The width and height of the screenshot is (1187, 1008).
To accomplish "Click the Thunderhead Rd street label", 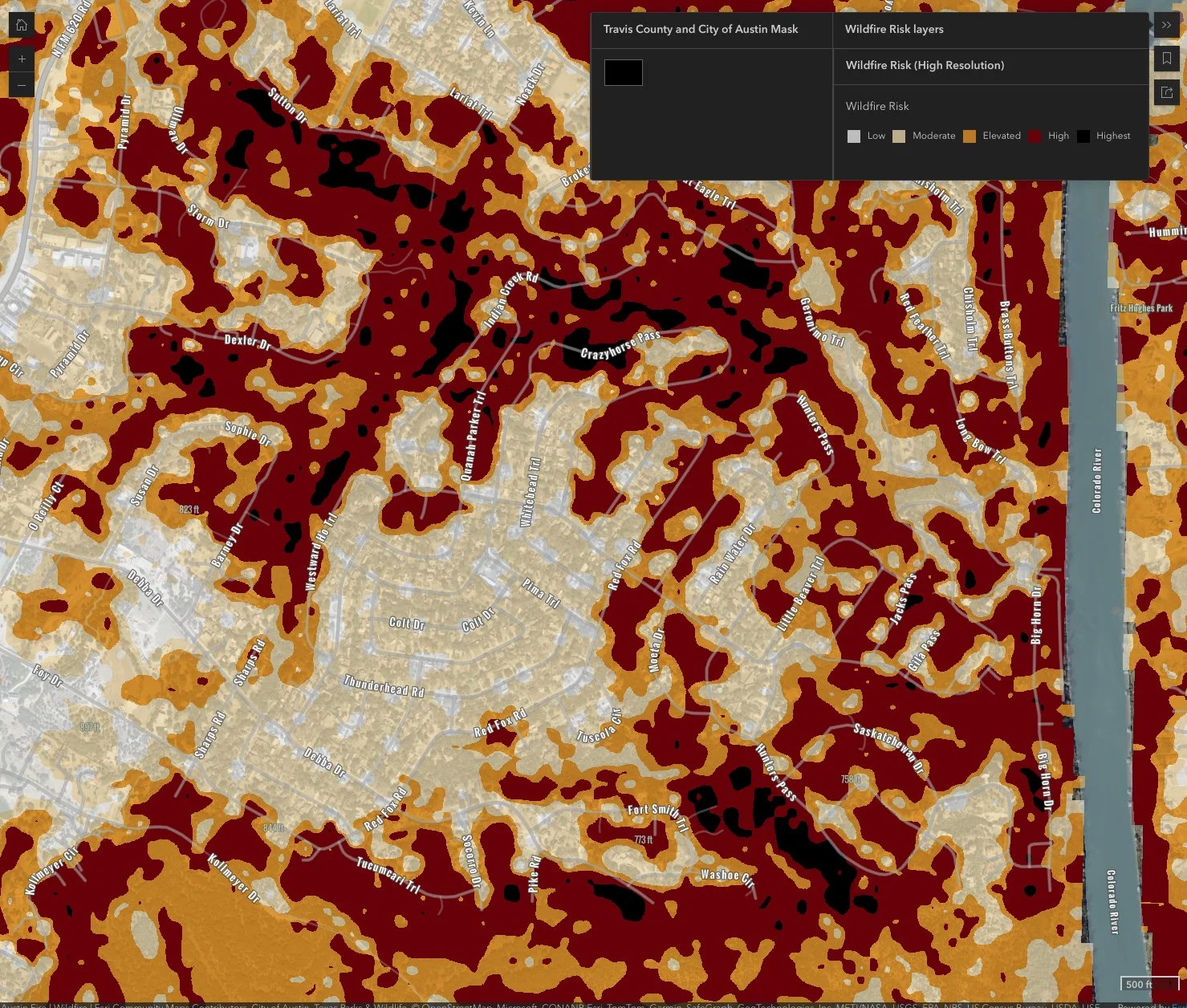I will (384, 685).
